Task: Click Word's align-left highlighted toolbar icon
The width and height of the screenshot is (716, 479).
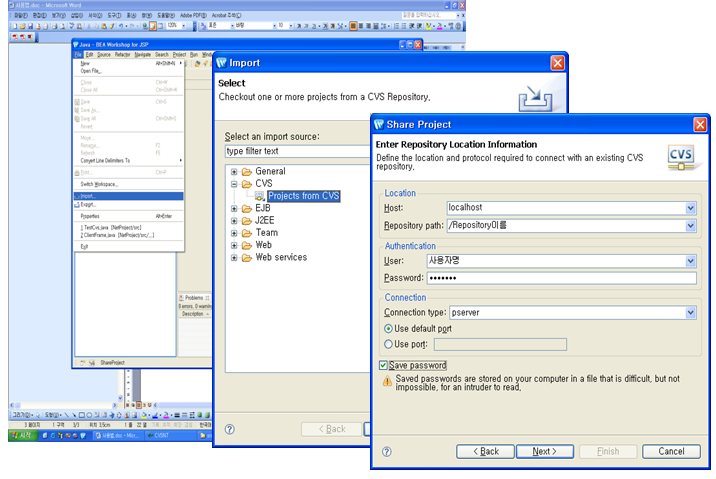Action: (x=353, y=26)
